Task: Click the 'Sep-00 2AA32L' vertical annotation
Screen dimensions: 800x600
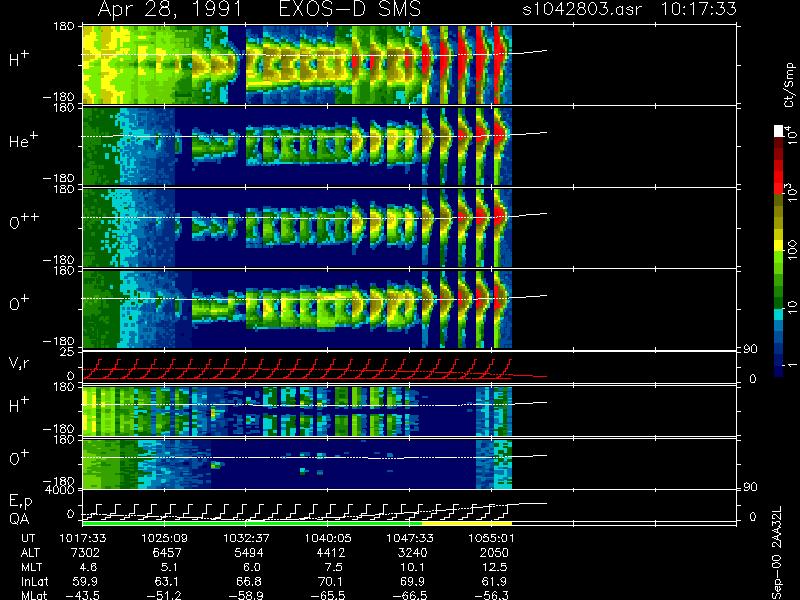Action: coord(777,554)
